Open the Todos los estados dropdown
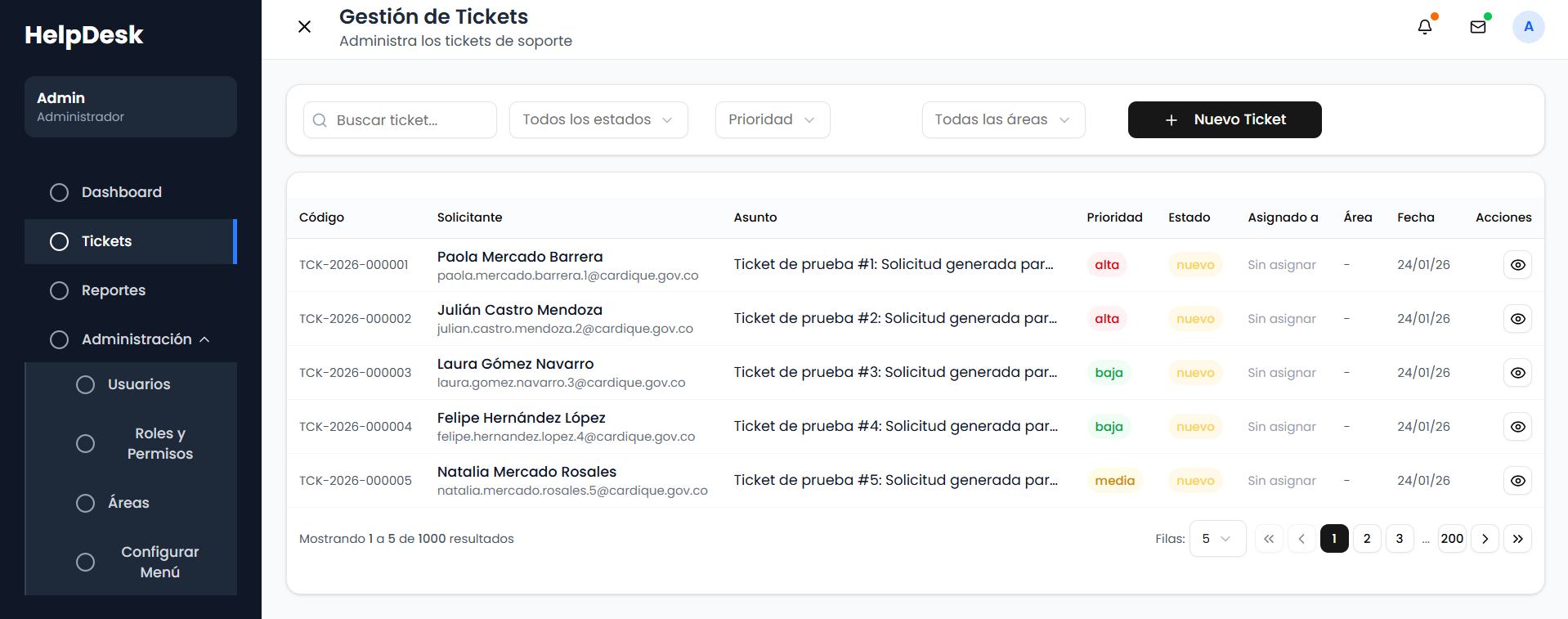This screenshot has width=1568, height=619. tap(598, 120)
